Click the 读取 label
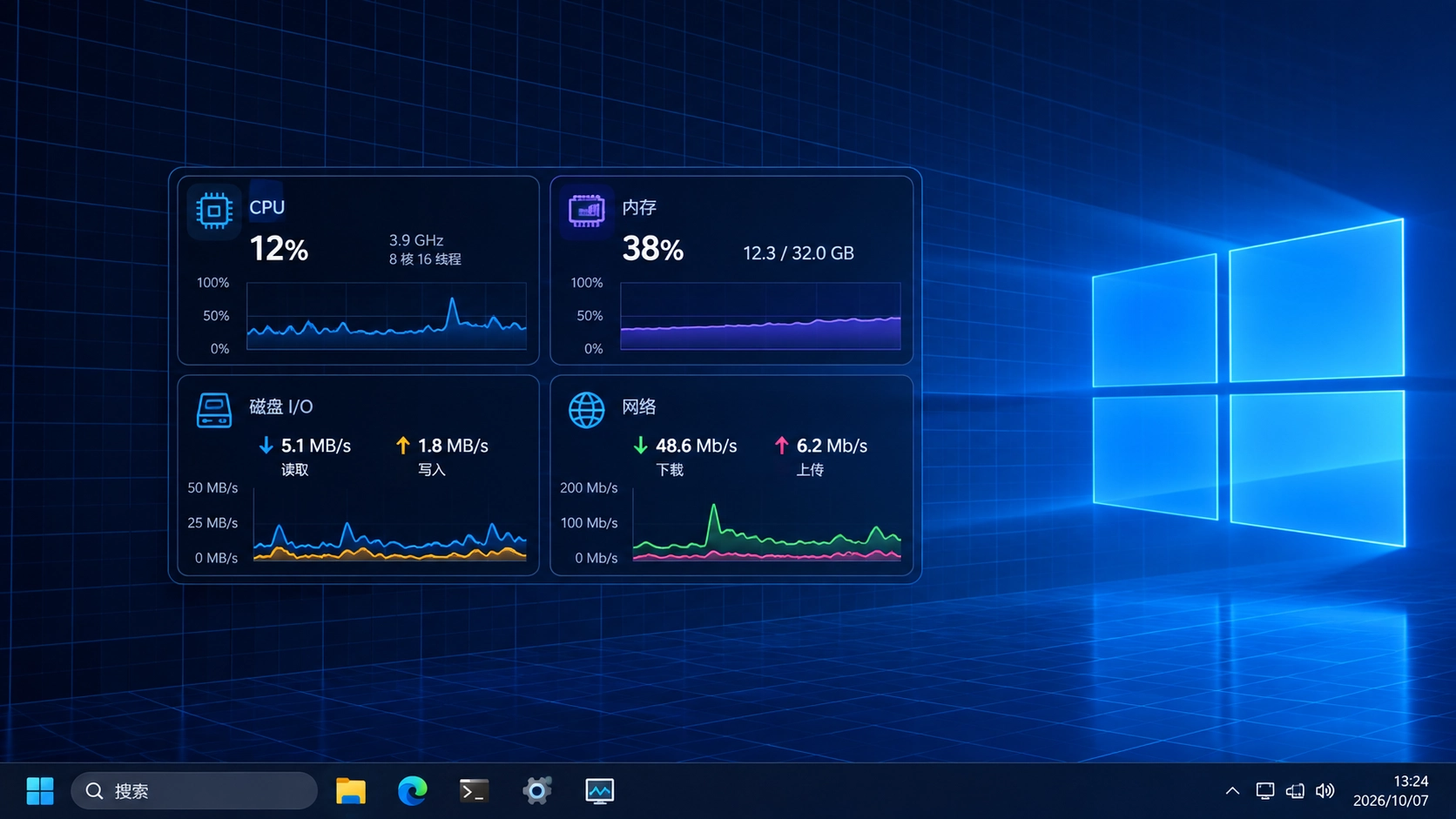The width and height of the screenshot is (1456, 819). click(294, 470)
